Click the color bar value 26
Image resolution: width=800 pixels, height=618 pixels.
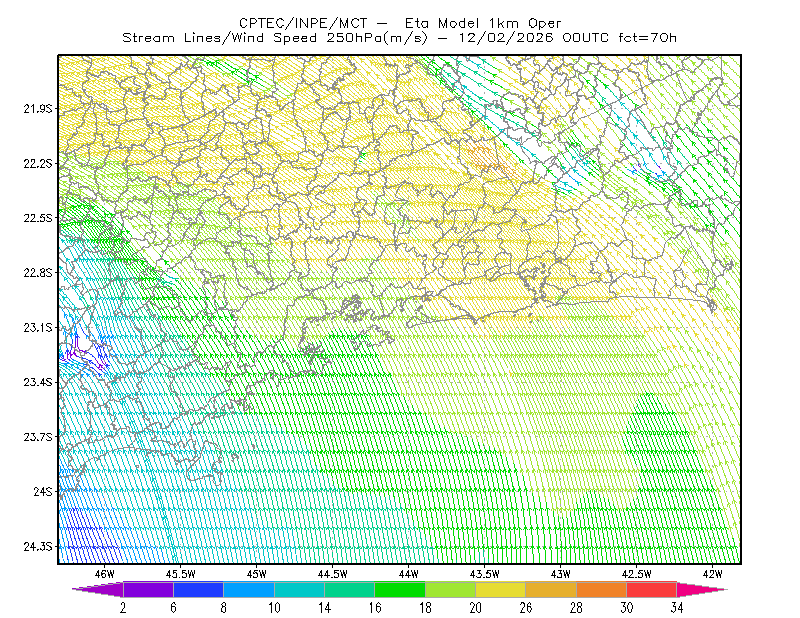tap(526, 608)
